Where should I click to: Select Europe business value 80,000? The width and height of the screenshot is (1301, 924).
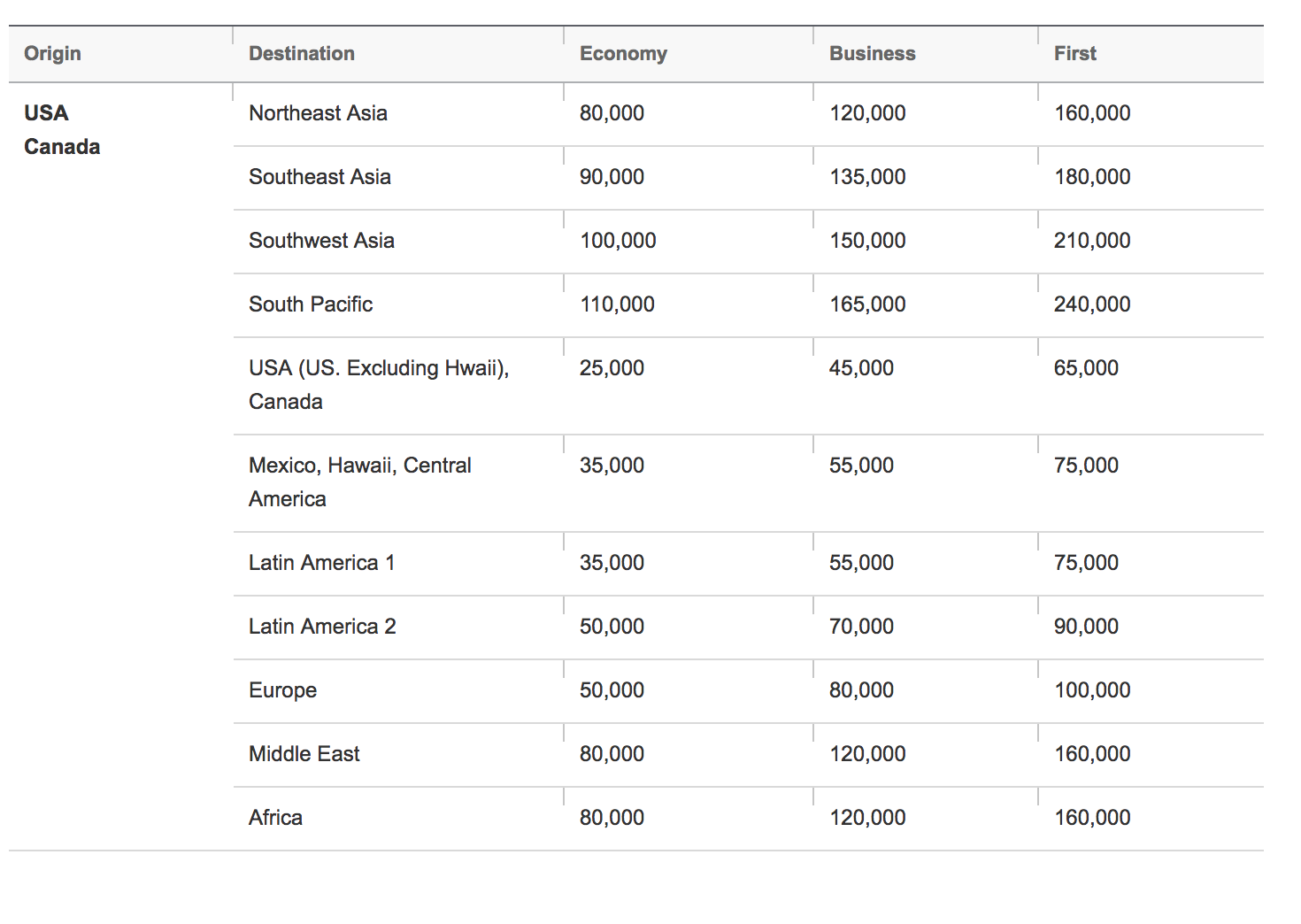[x=861, y=690]
